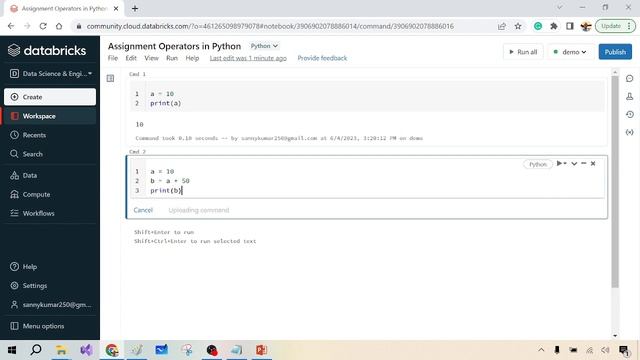This screenshot has height=360, width=640.
Task: Click the Chrome Update button
Action: pos(616,26)
